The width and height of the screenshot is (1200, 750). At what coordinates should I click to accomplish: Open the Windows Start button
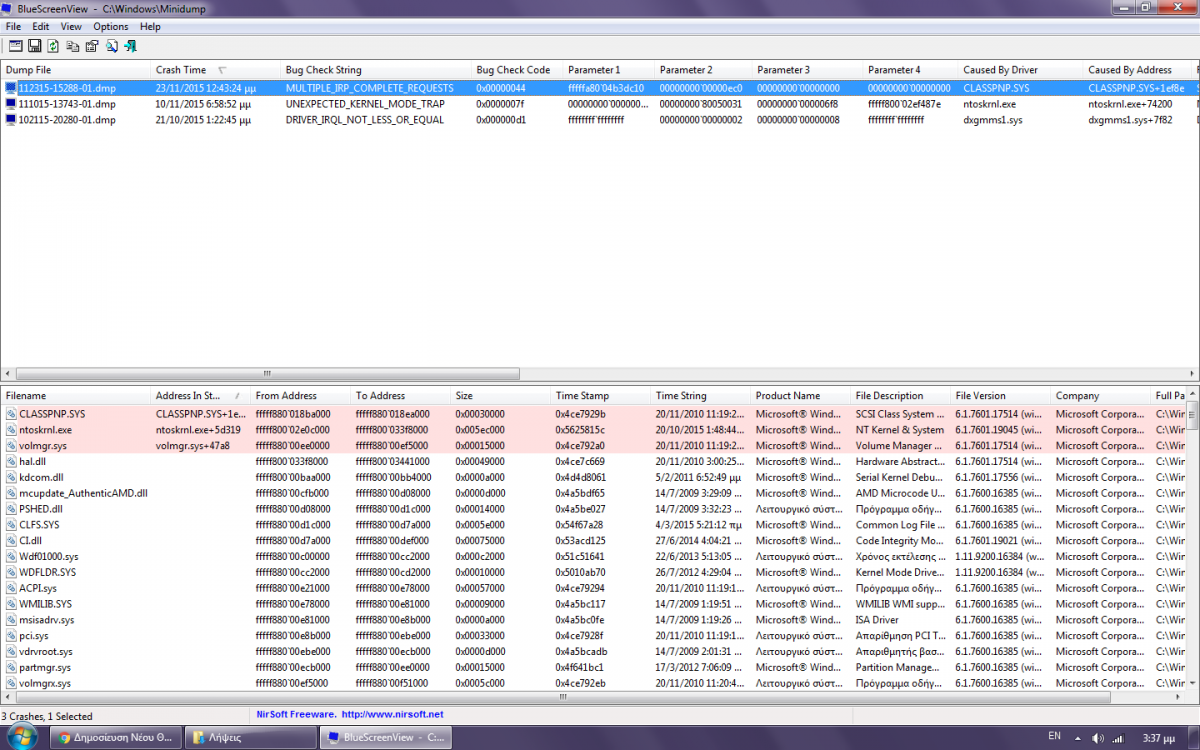point(22,737)
